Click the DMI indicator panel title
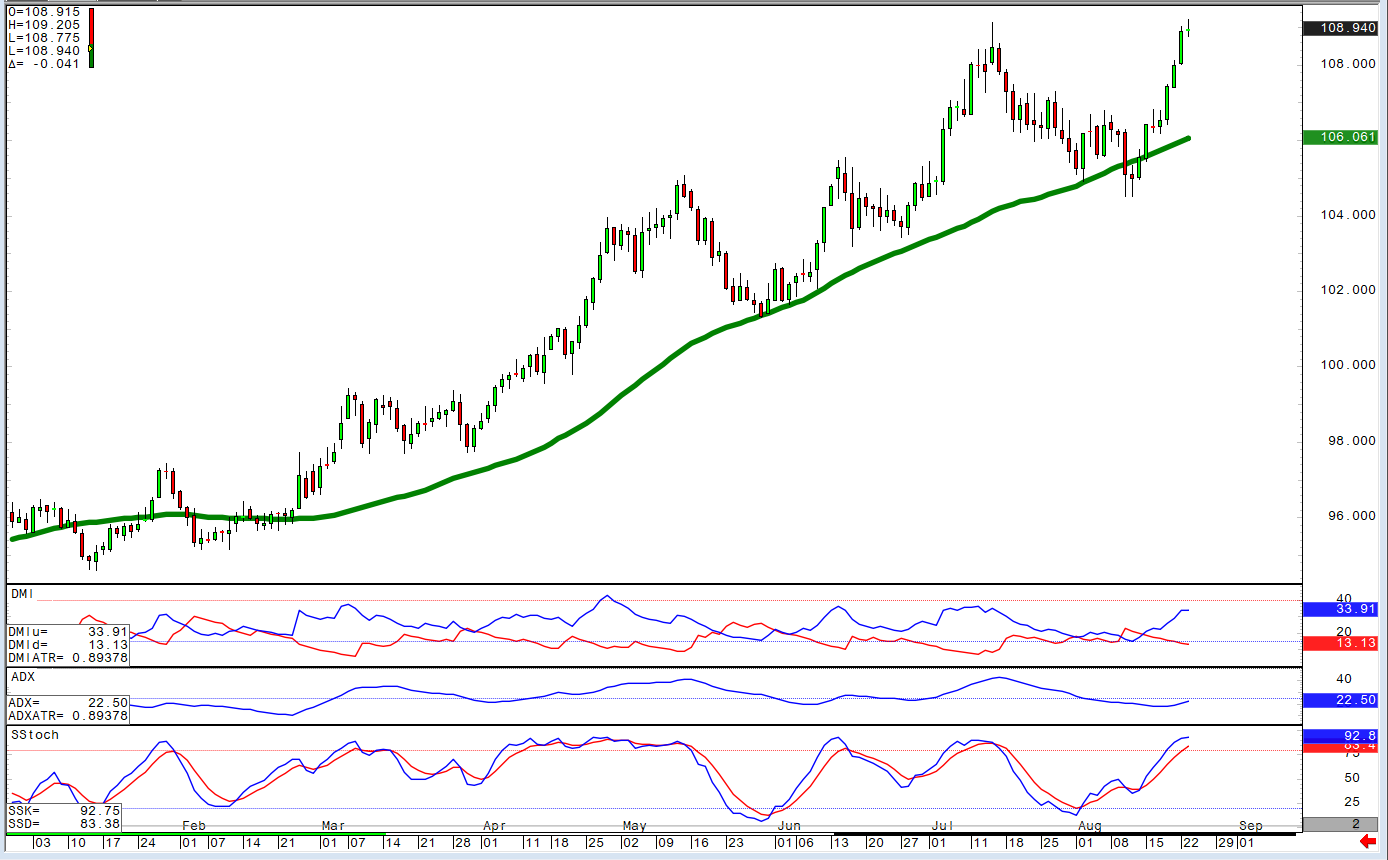 click(22, 594)
